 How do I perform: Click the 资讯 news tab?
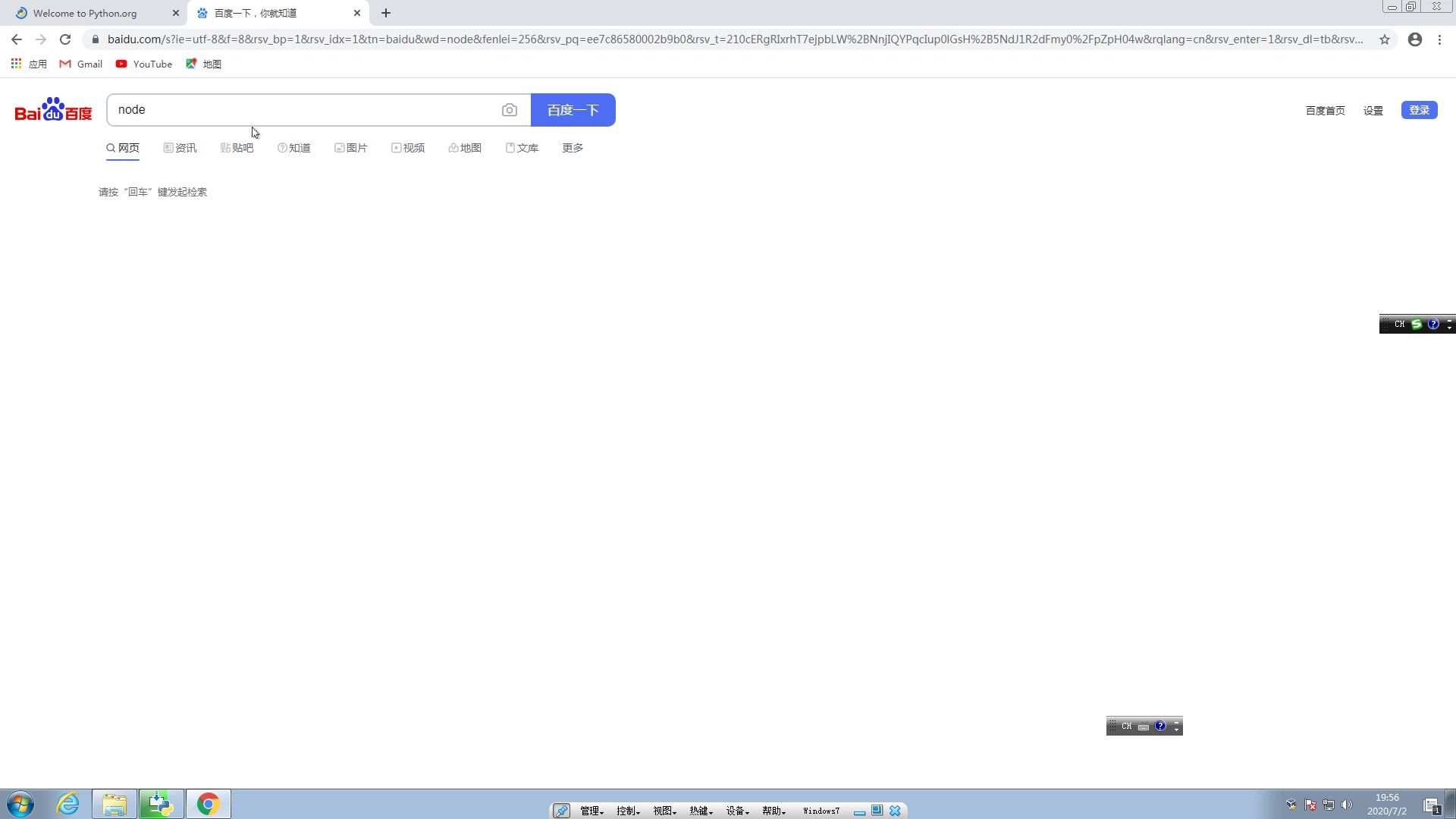click(180, 148)
